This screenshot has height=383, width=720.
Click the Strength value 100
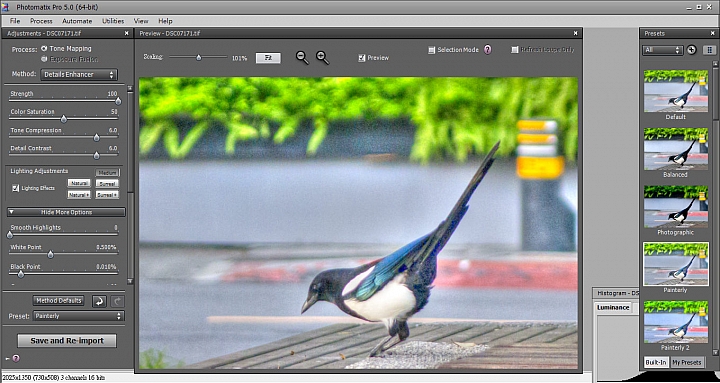(x=112, y=94)
